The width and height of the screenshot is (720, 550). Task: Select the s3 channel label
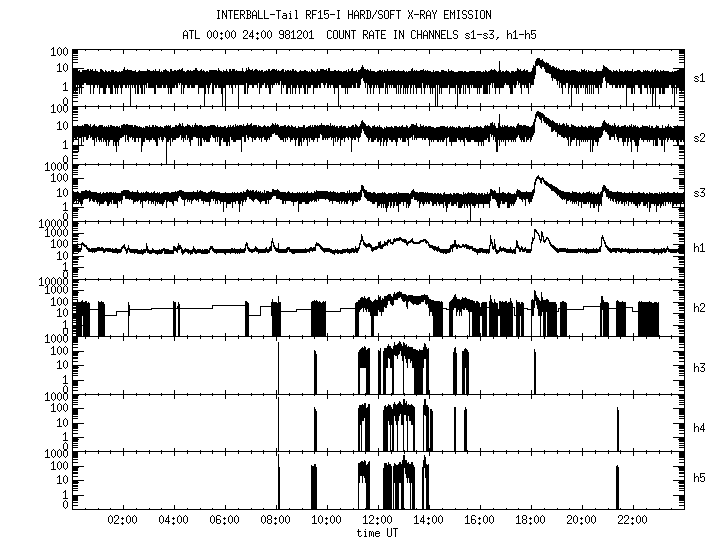(701, 193)
